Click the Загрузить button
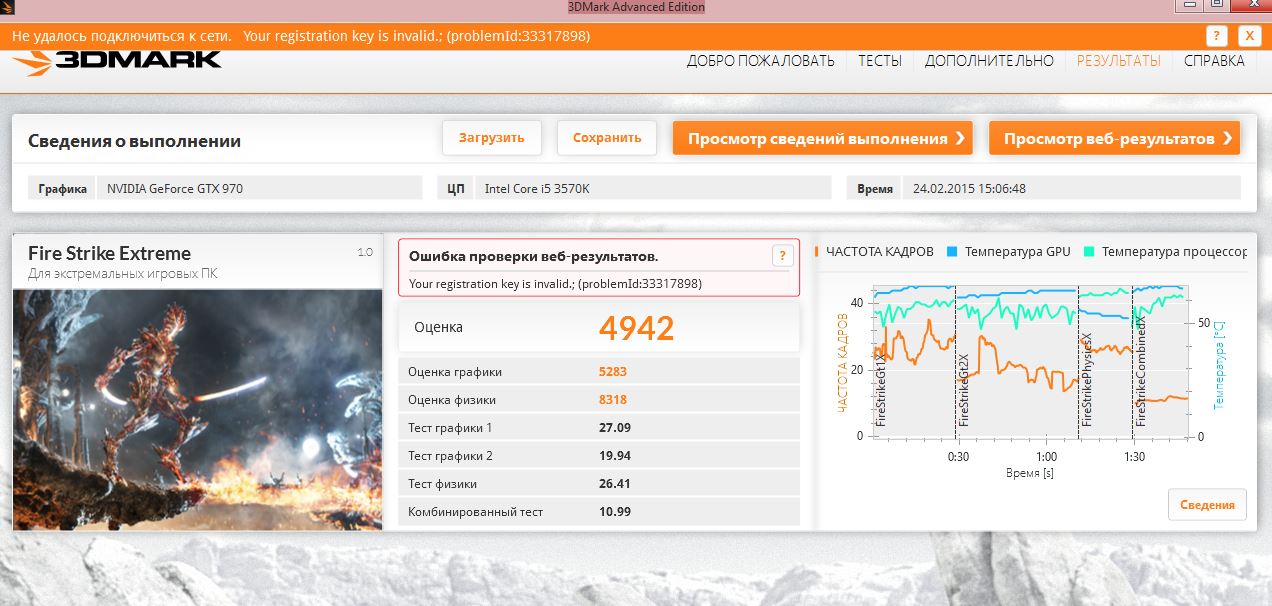 click(491, 138)
